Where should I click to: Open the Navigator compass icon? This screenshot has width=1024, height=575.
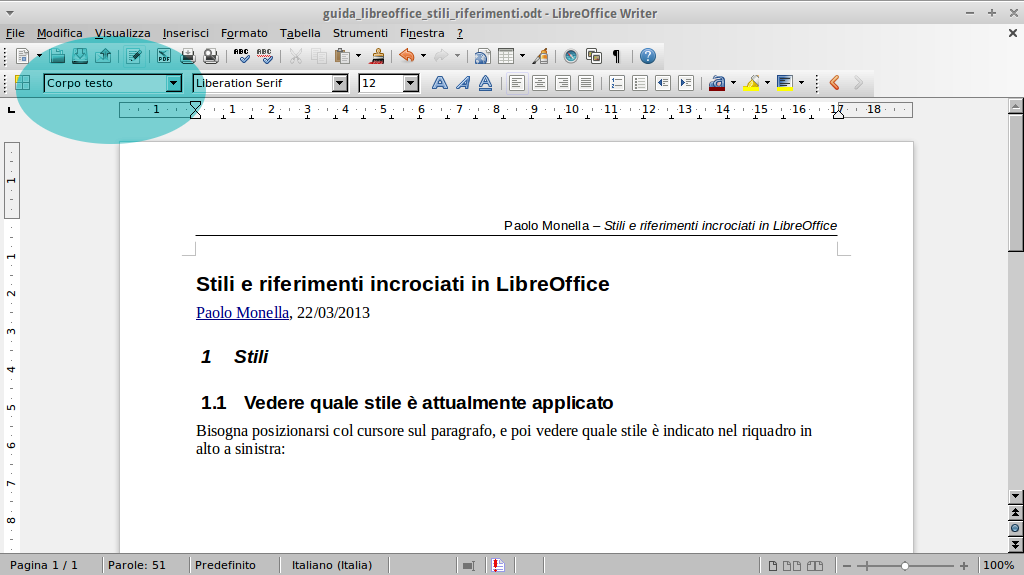click(x=571, y=56)
